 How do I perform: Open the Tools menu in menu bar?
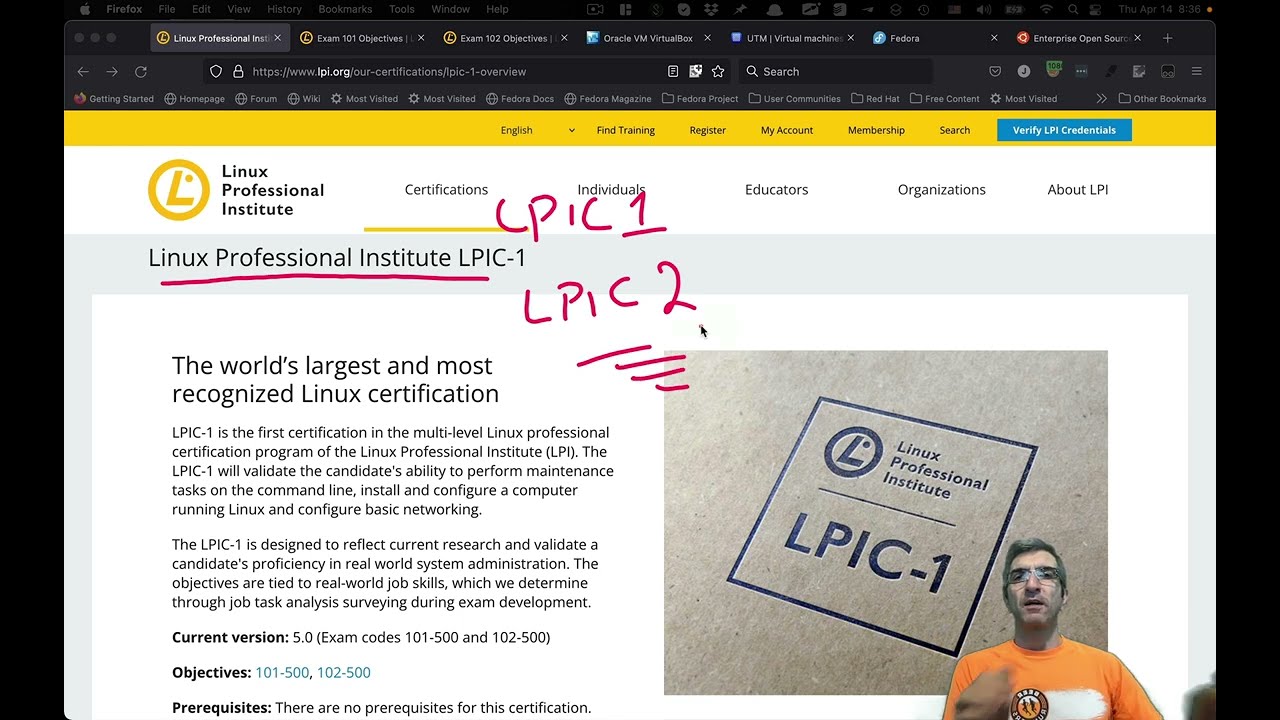coord(402,9)
